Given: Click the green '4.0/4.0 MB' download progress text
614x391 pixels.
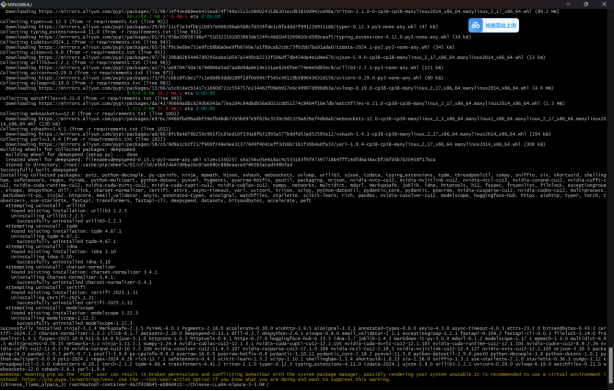Looking at the screenshot, I should [x=141, y=93].
